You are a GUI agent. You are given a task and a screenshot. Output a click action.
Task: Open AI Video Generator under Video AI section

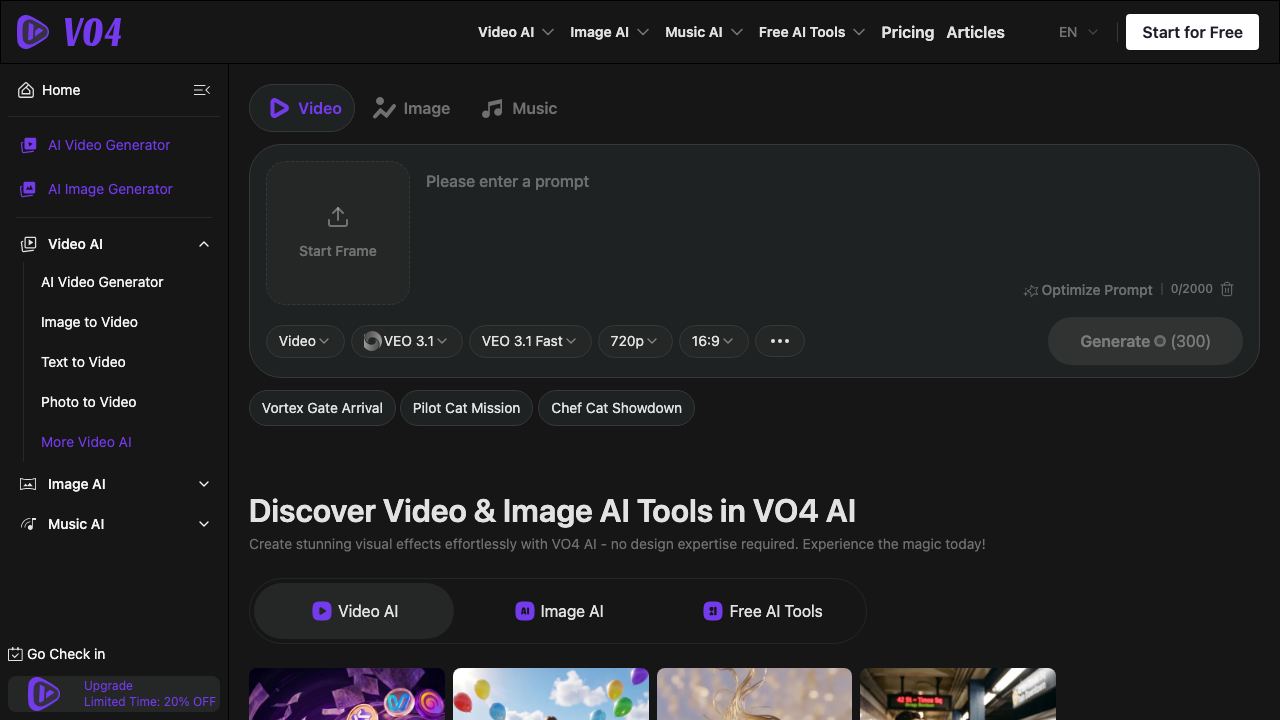[102, 282]
